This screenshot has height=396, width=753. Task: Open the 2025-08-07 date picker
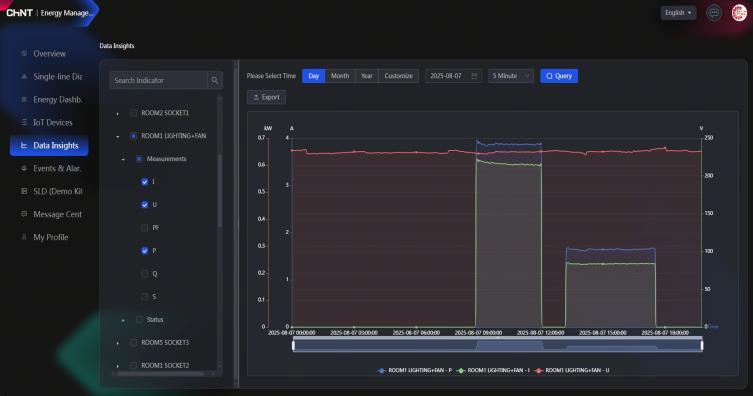(453, 76)
